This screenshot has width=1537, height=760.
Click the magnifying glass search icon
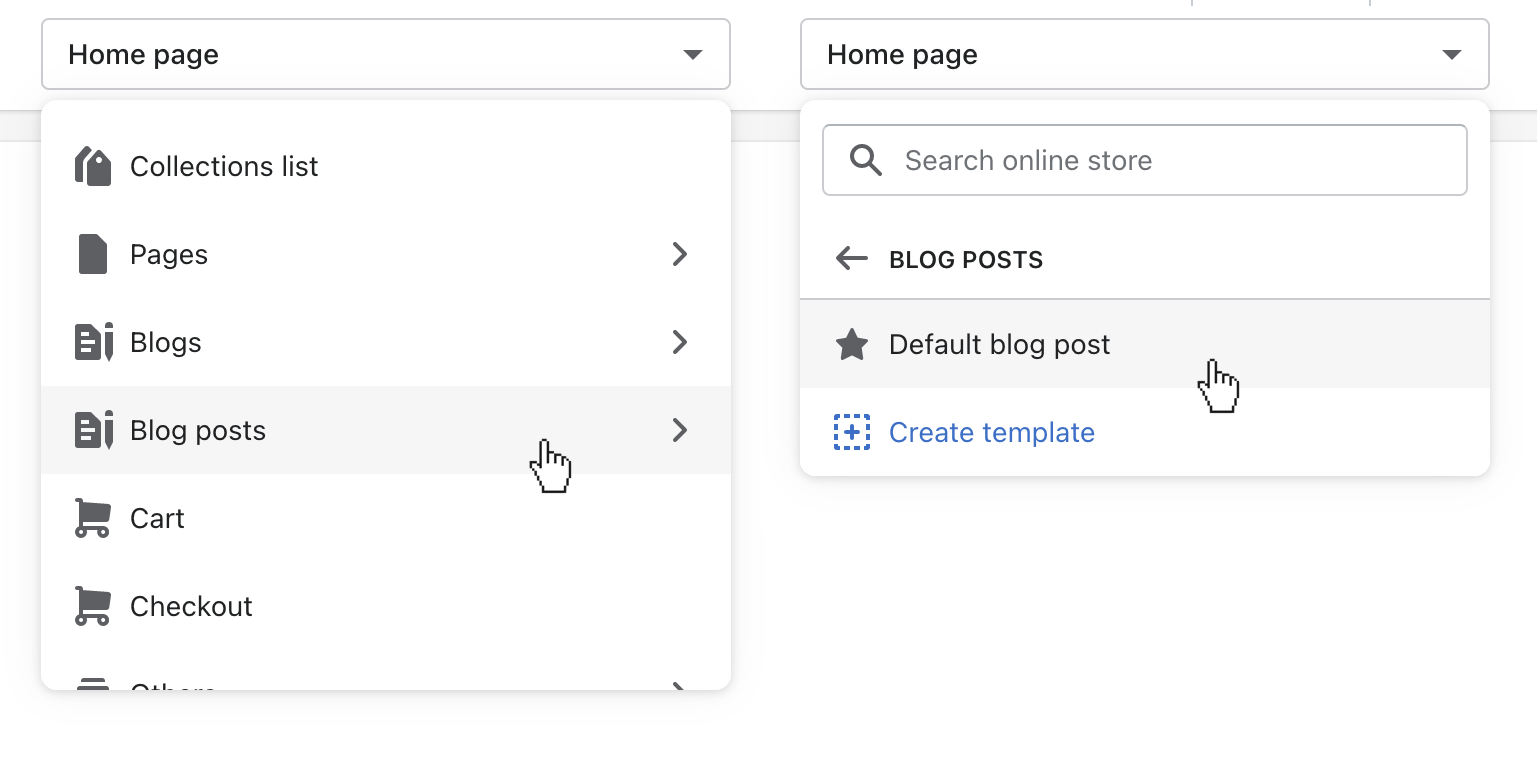click(x=865, y=160)
